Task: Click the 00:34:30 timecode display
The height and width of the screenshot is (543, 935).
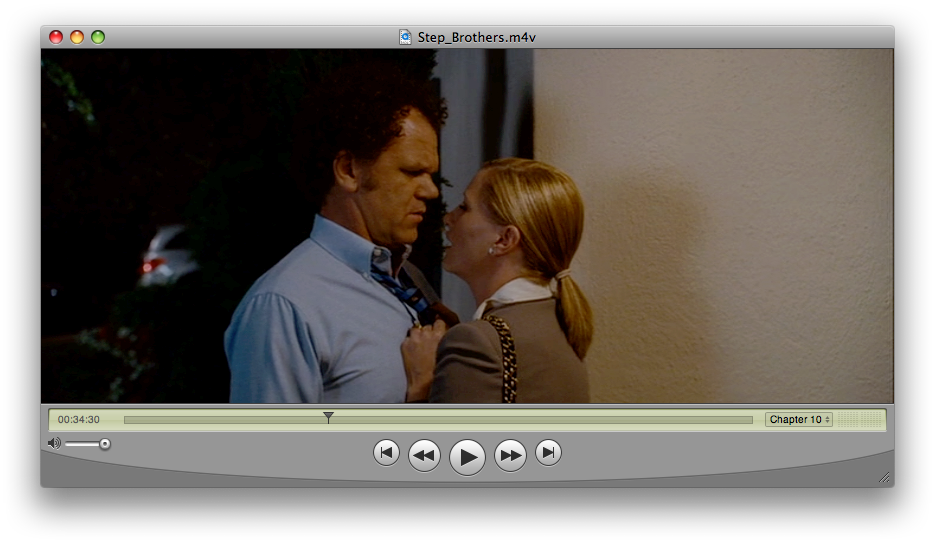Action: coord(79,420)
